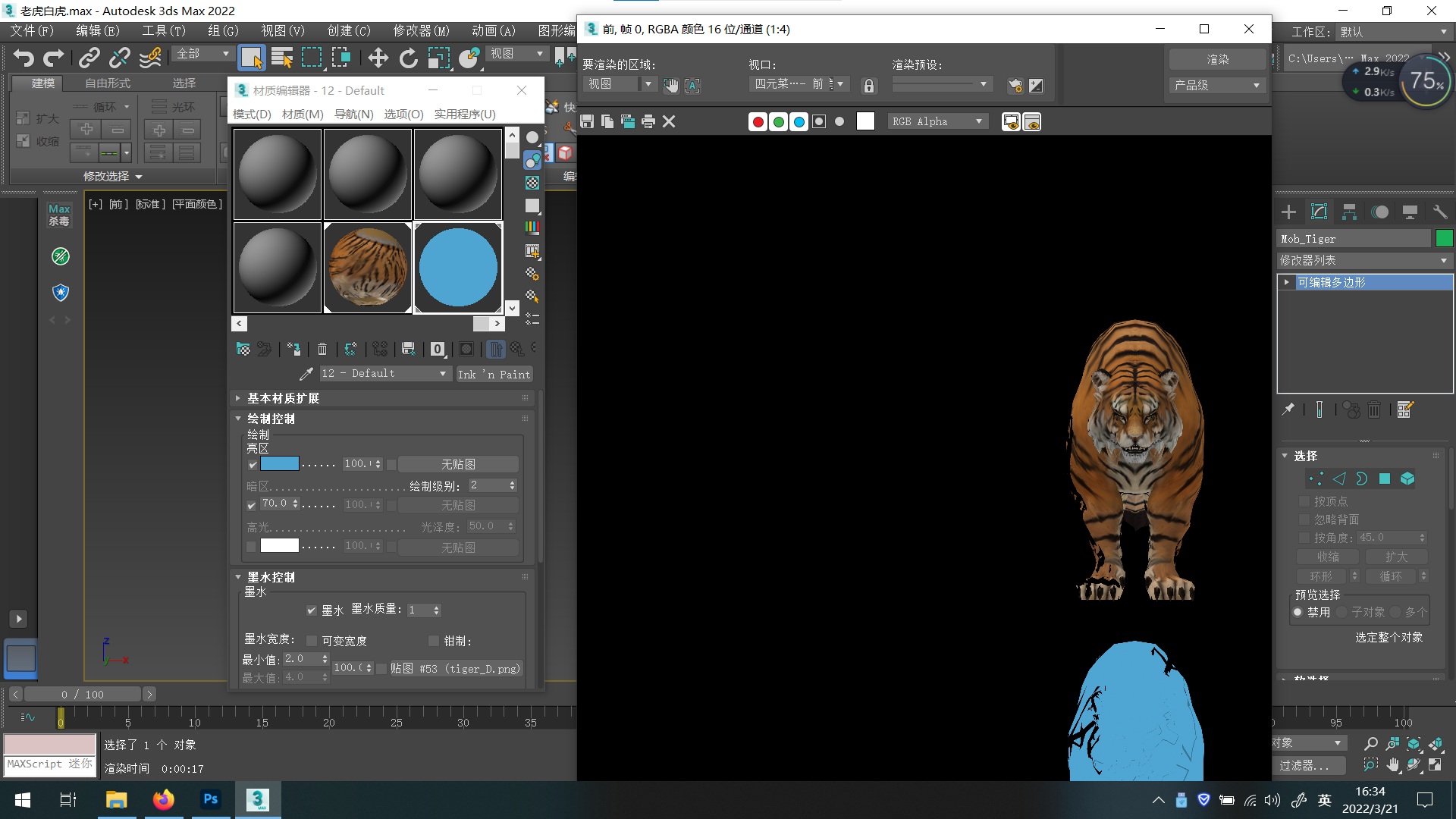Enable the 钳制 clamp checkbox
1456x819 pixels.
(x=434, y=641)
